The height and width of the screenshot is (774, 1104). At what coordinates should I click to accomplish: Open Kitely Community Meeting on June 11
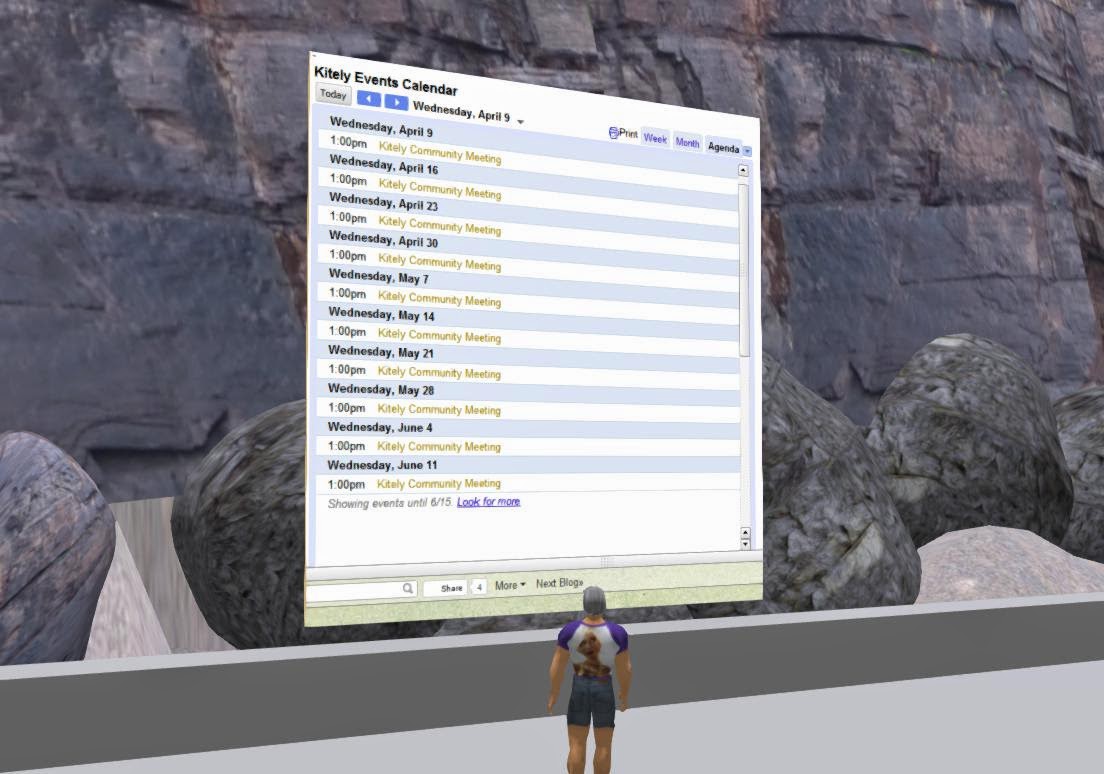[439, 484]
